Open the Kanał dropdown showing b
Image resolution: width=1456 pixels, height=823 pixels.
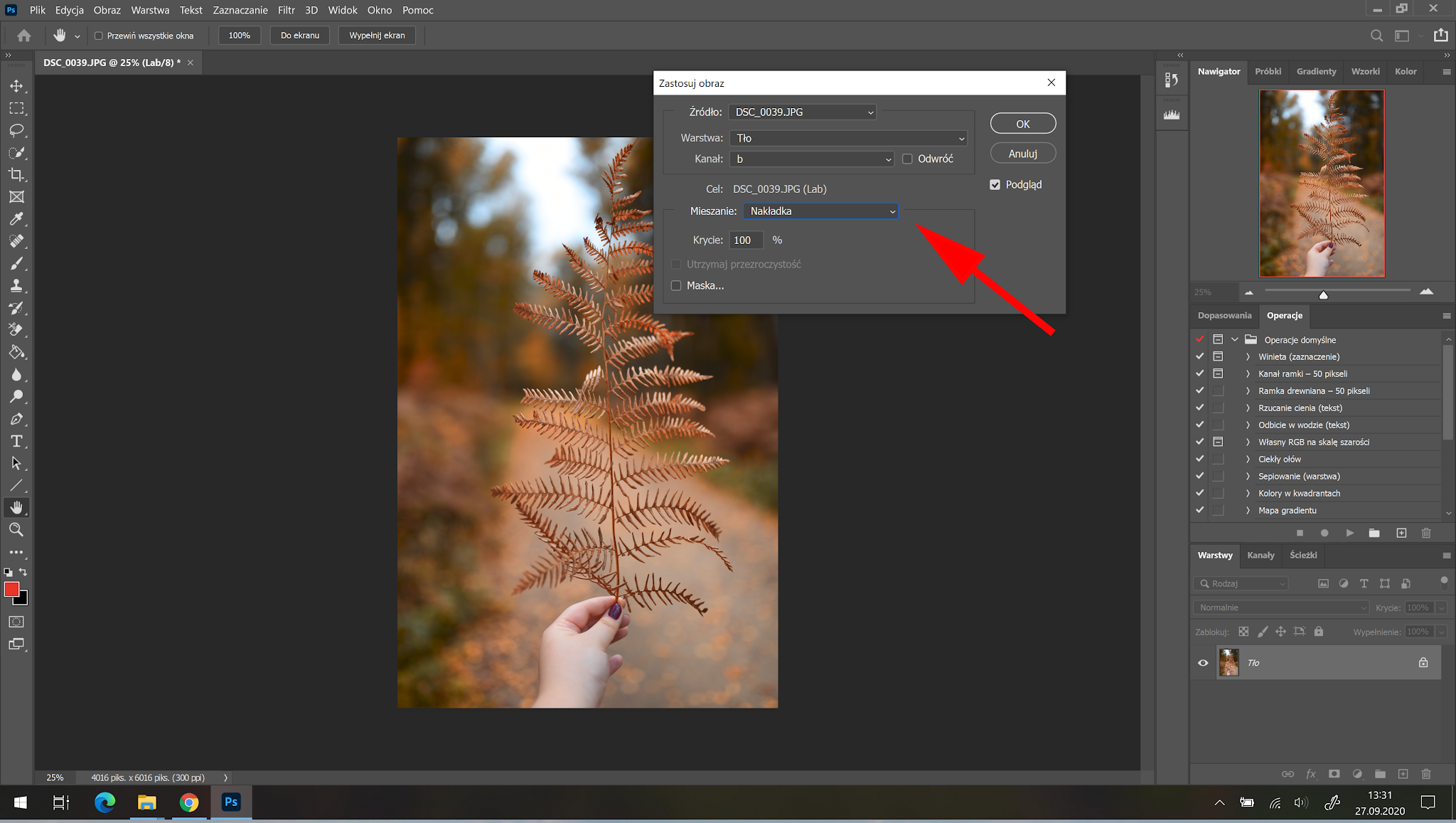812,159
